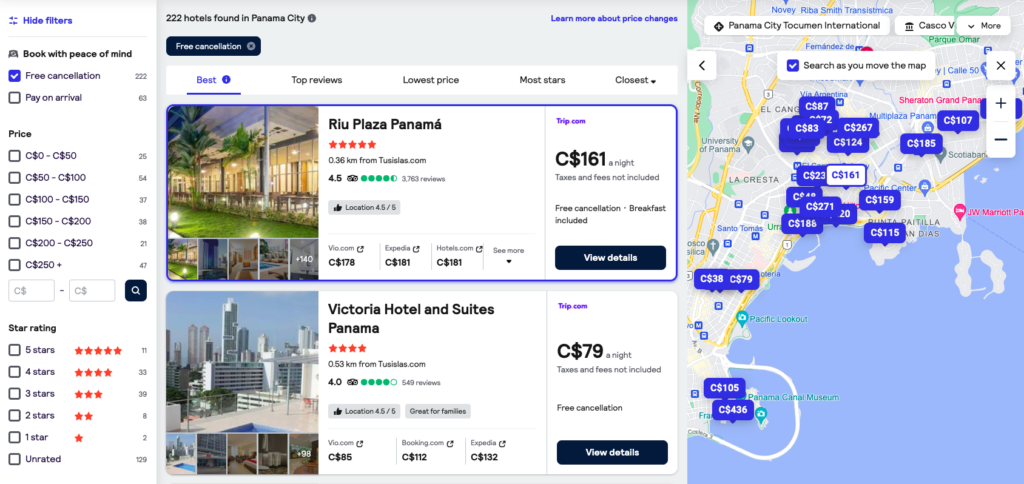Viewport: 1024px width, 484px height.
Task: Switch to the Top reviews tab
Action: point(317,80)
